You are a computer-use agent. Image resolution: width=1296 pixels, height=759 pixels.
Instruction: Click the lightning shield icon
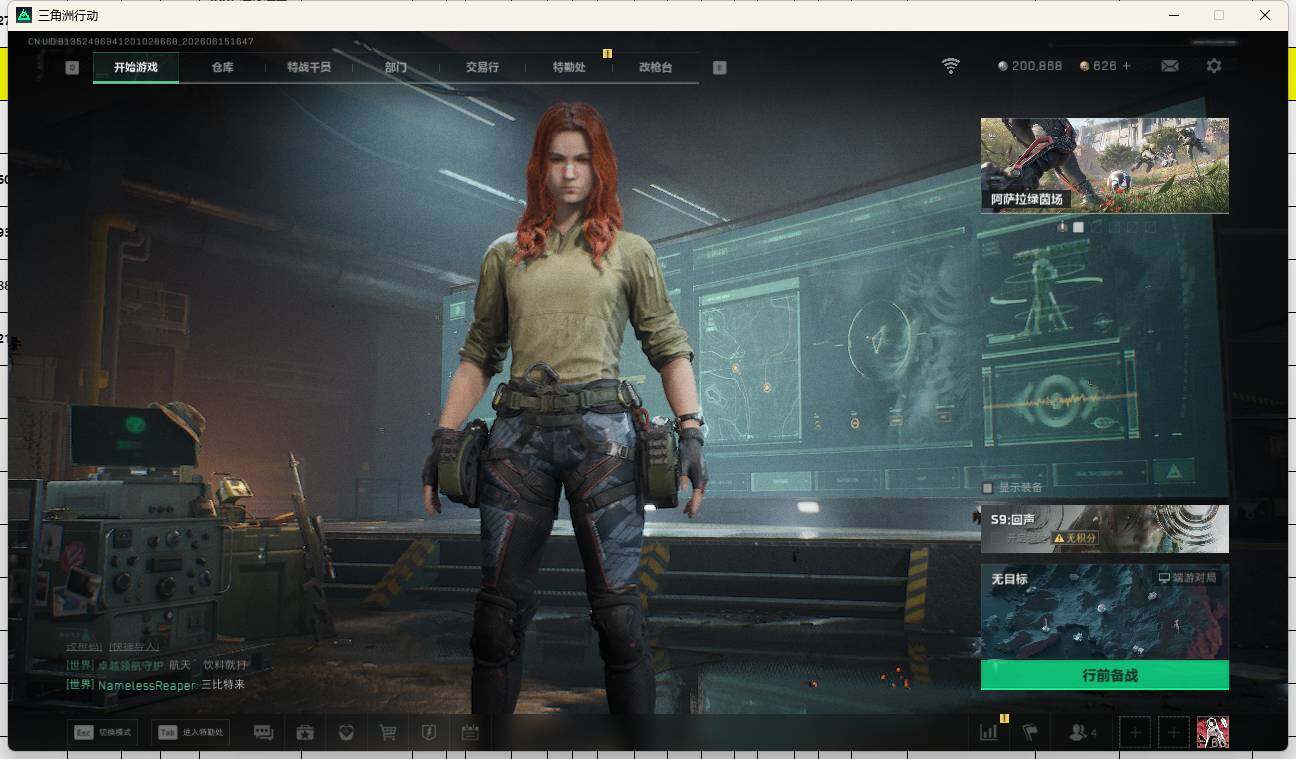pyautogui.click(x=429, y=733)
